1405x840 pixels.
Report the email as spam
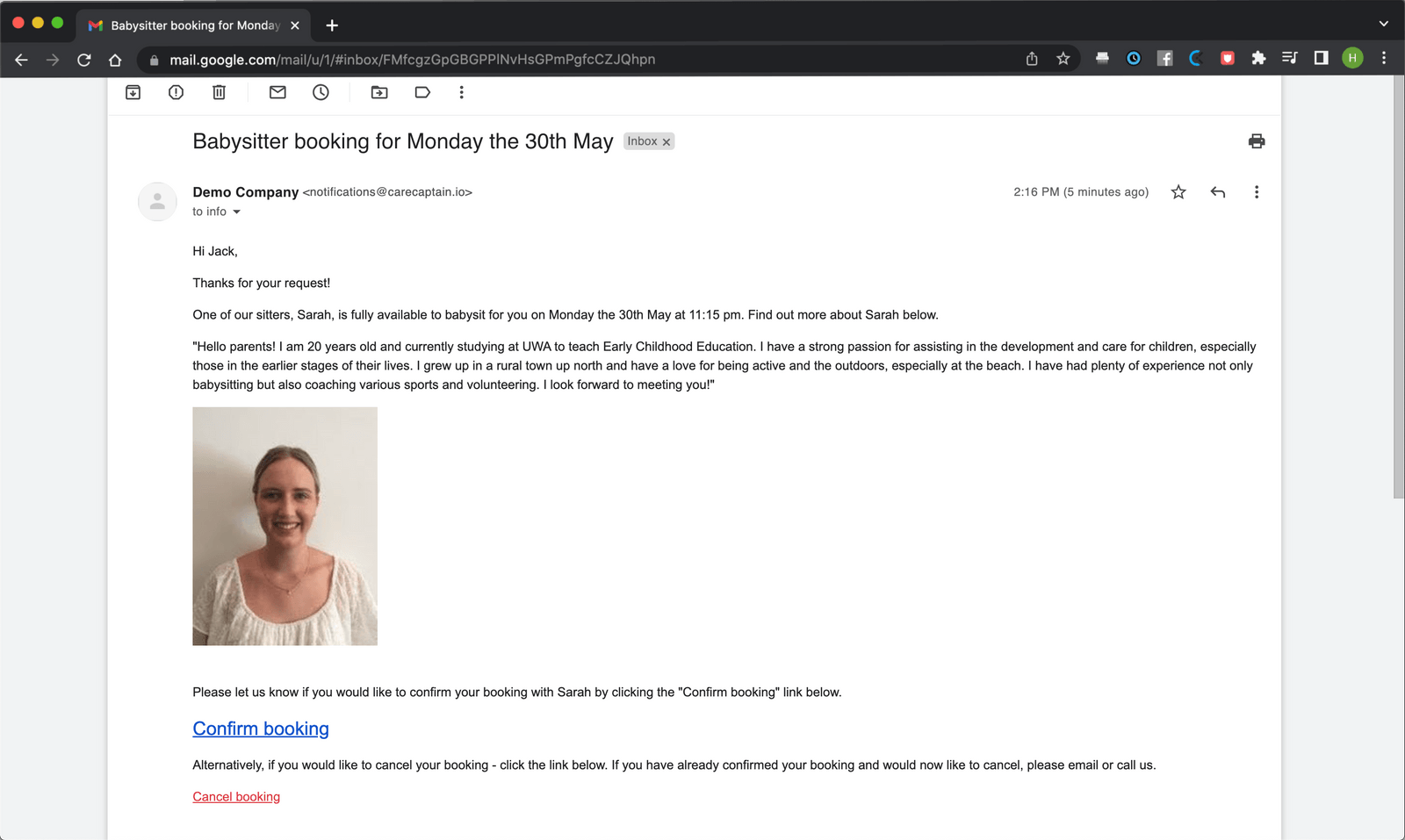[x=175, y=92]
